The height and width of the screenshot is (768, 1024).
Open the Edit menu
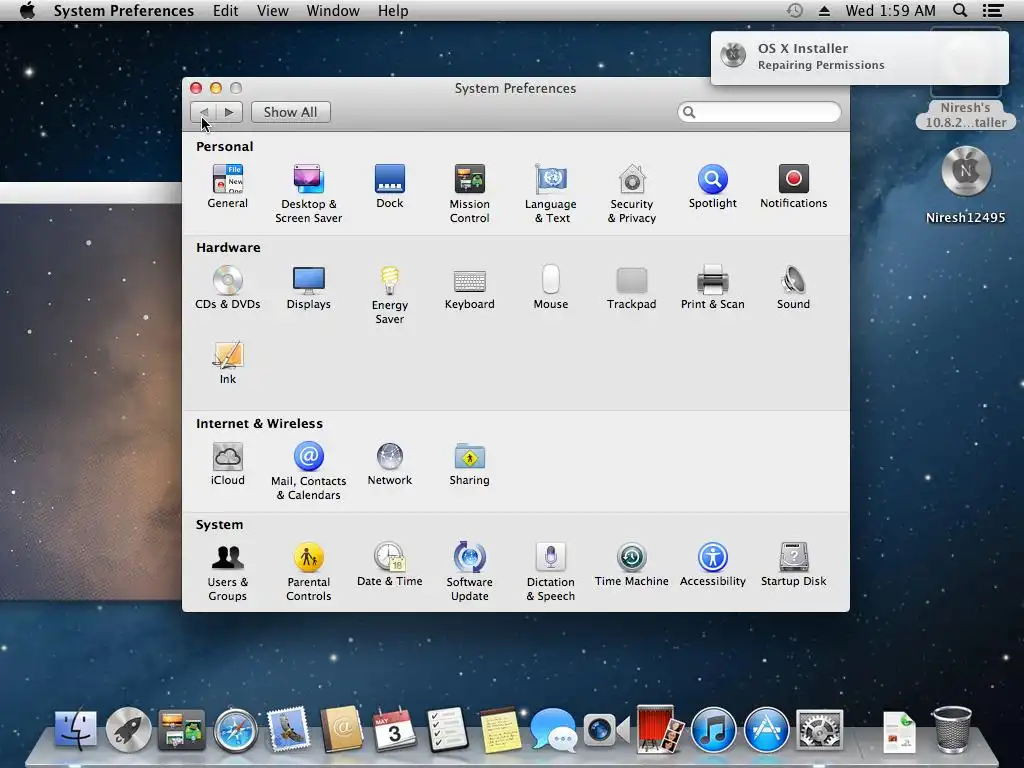tap(225, 10)
